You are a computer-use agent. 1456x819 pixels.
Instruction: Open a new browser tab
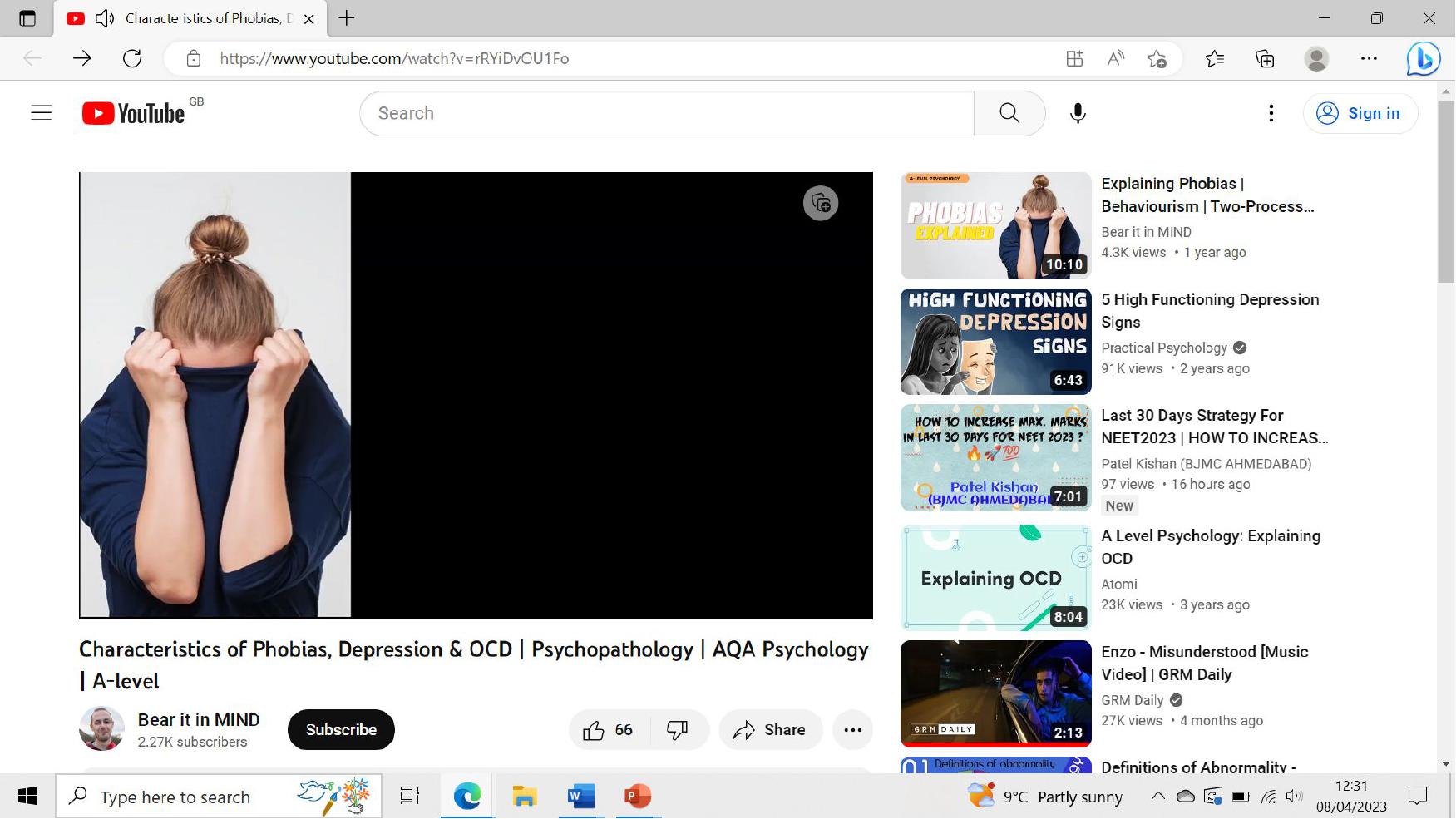tap(347, 18)
